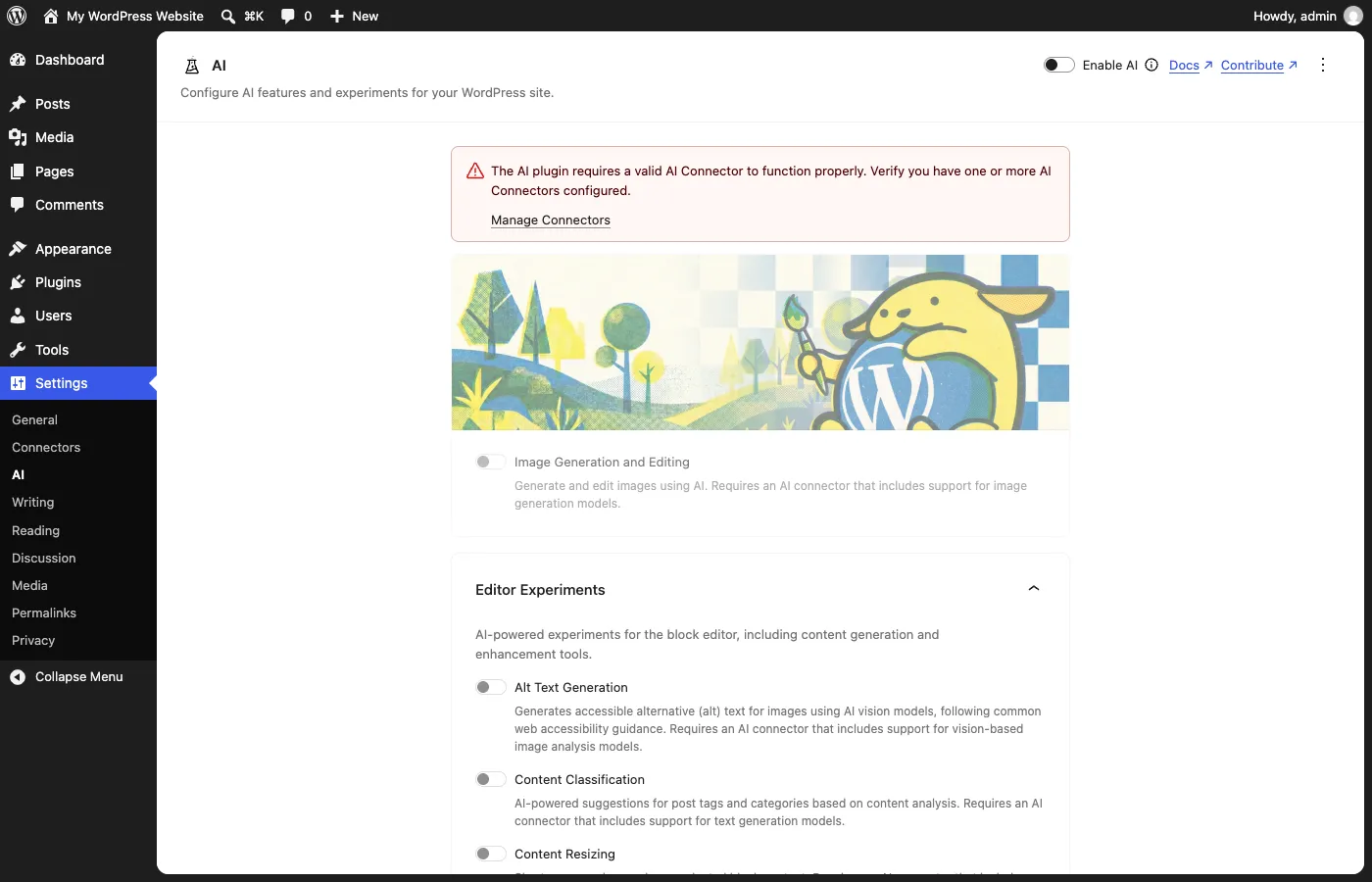This screenshot has width=1372, height=882.
Task: Click the Settings sliders icon
Action: point(18,383)
